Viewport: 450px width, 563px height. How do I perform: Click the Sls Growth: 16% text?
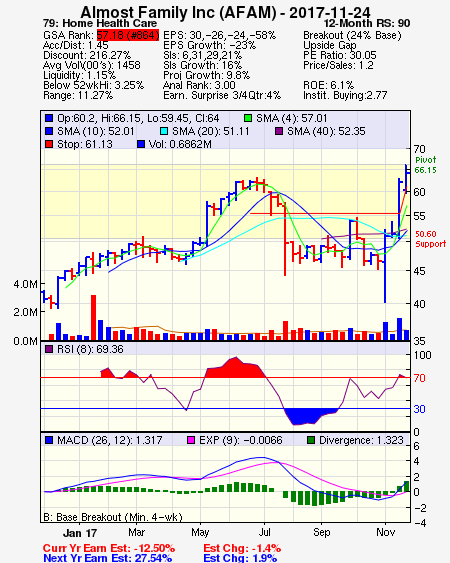click(x=203, y=65)
